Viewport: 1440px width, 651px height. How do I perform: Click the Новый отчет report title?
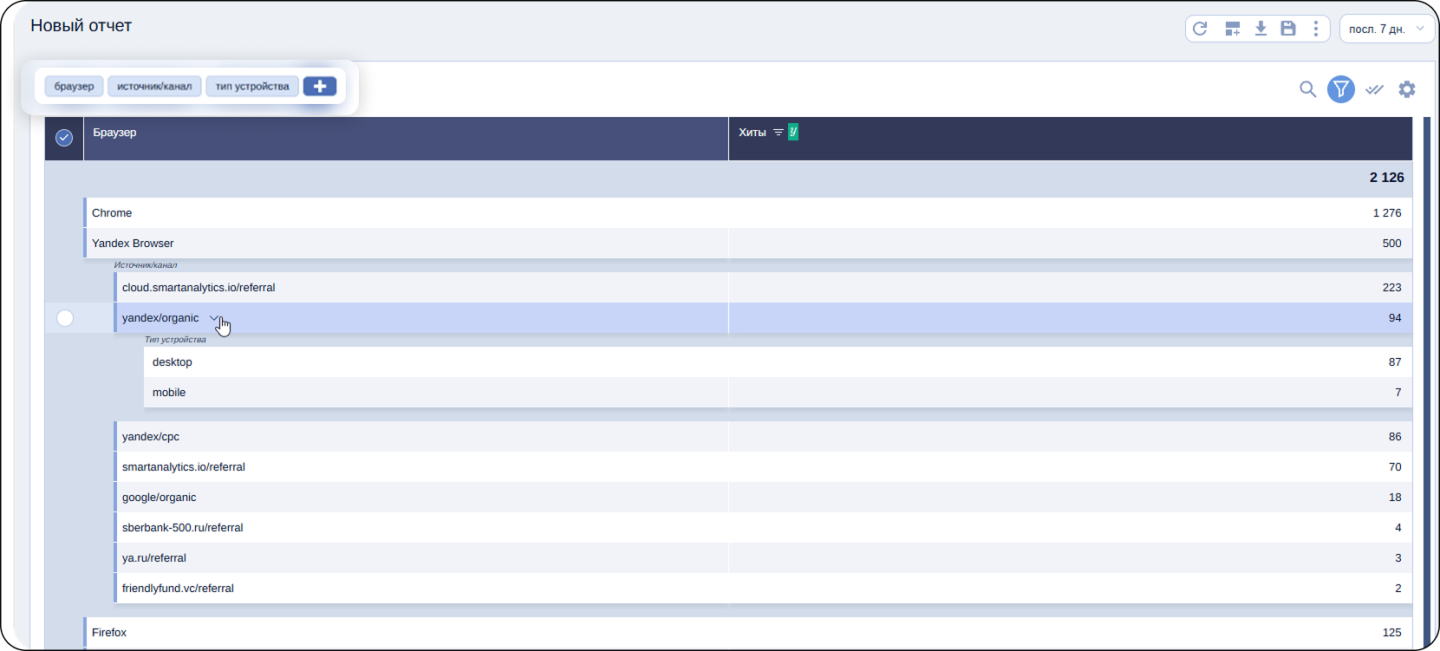coord(81,25)
